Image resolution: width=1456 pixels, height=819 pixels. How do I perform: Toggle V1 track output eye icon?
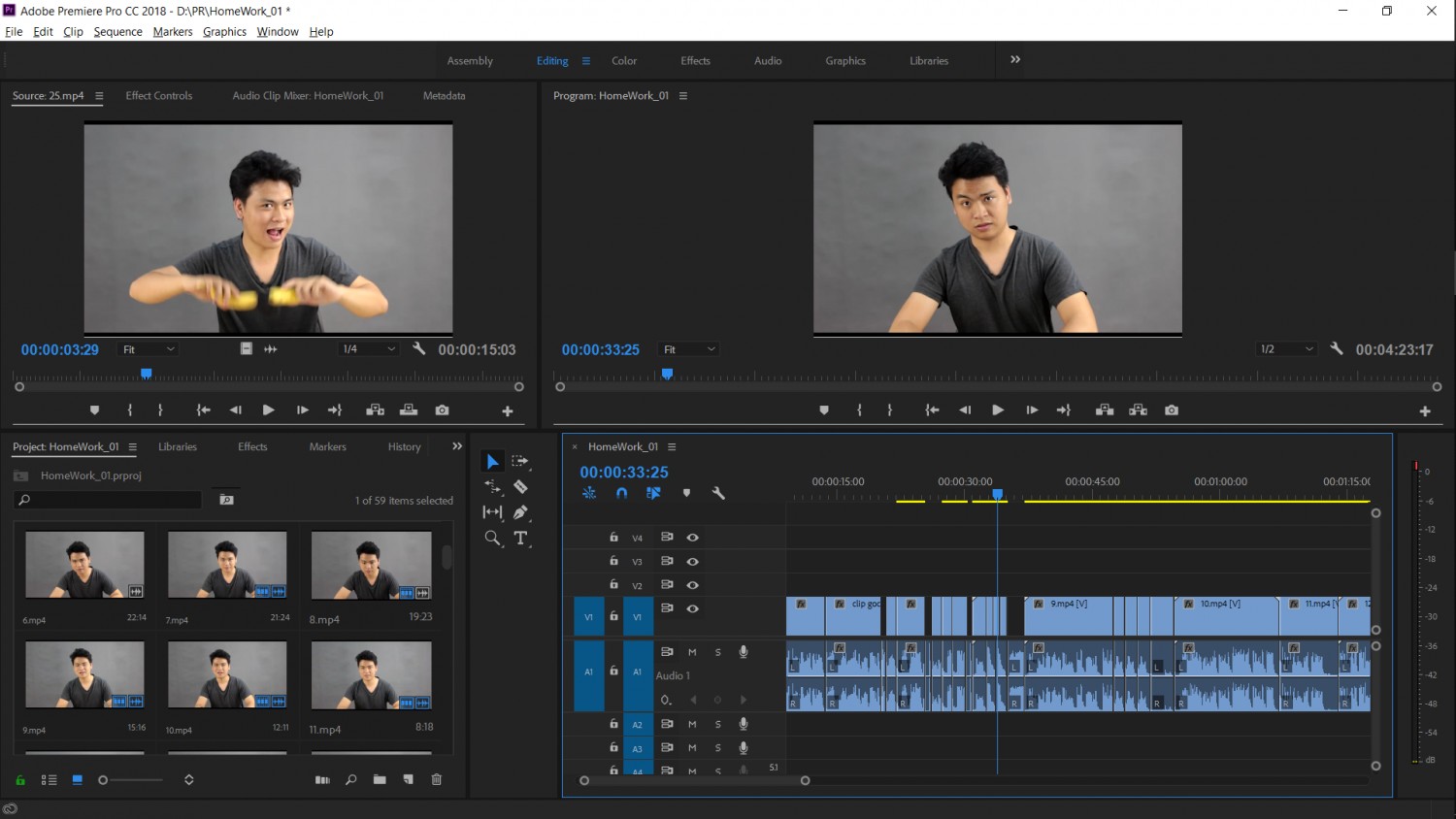pos(692,608)
